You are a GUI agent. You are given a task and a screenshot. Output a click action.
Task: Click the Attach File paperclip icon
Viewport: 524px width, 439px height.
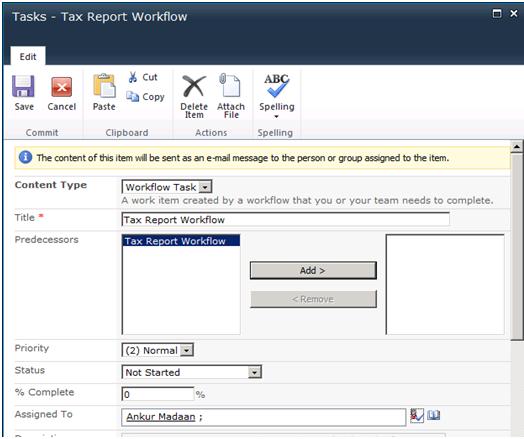tap(230, 85)
